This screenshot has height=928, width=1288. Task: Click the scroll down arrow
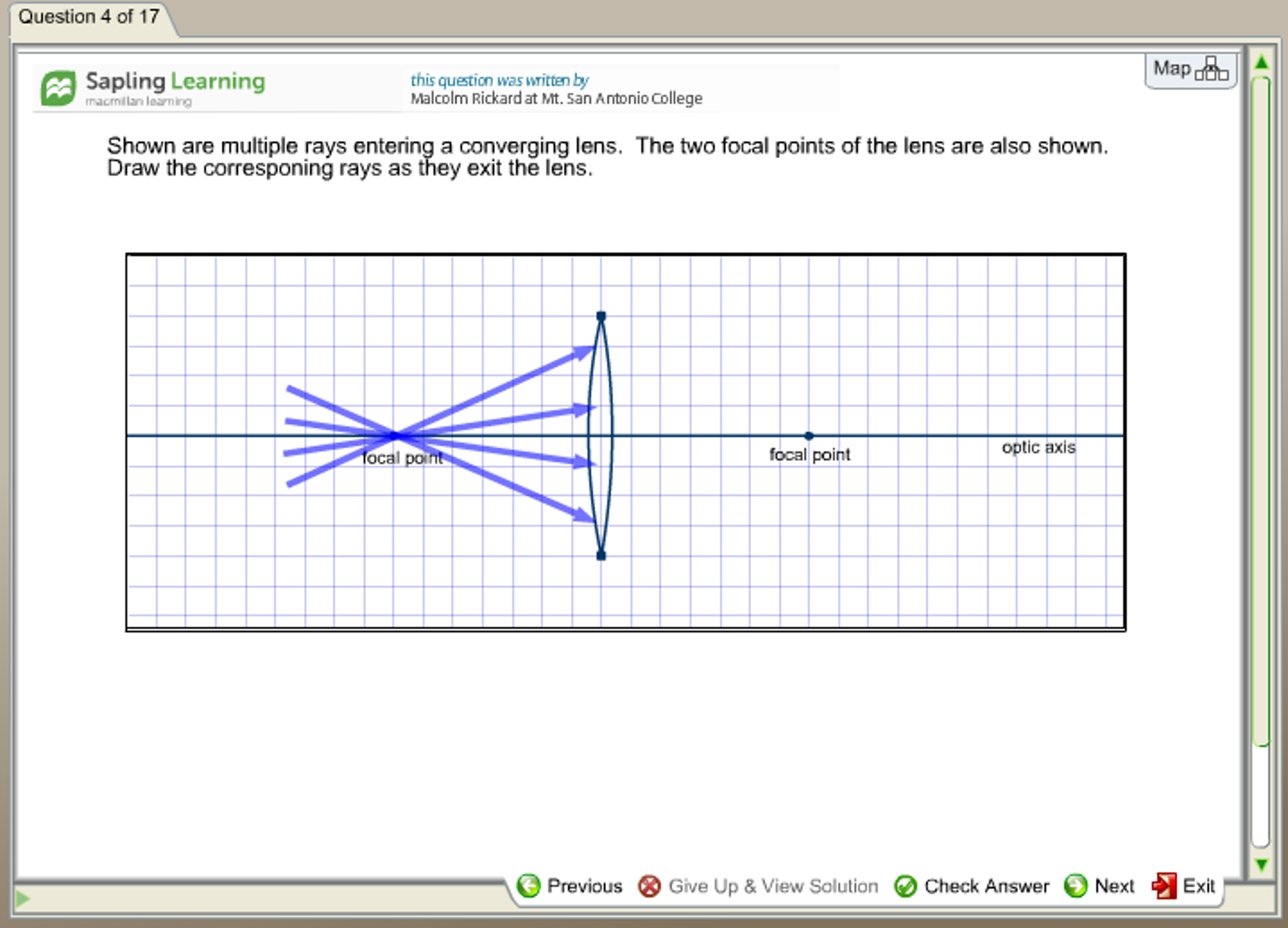point(1262,865)
